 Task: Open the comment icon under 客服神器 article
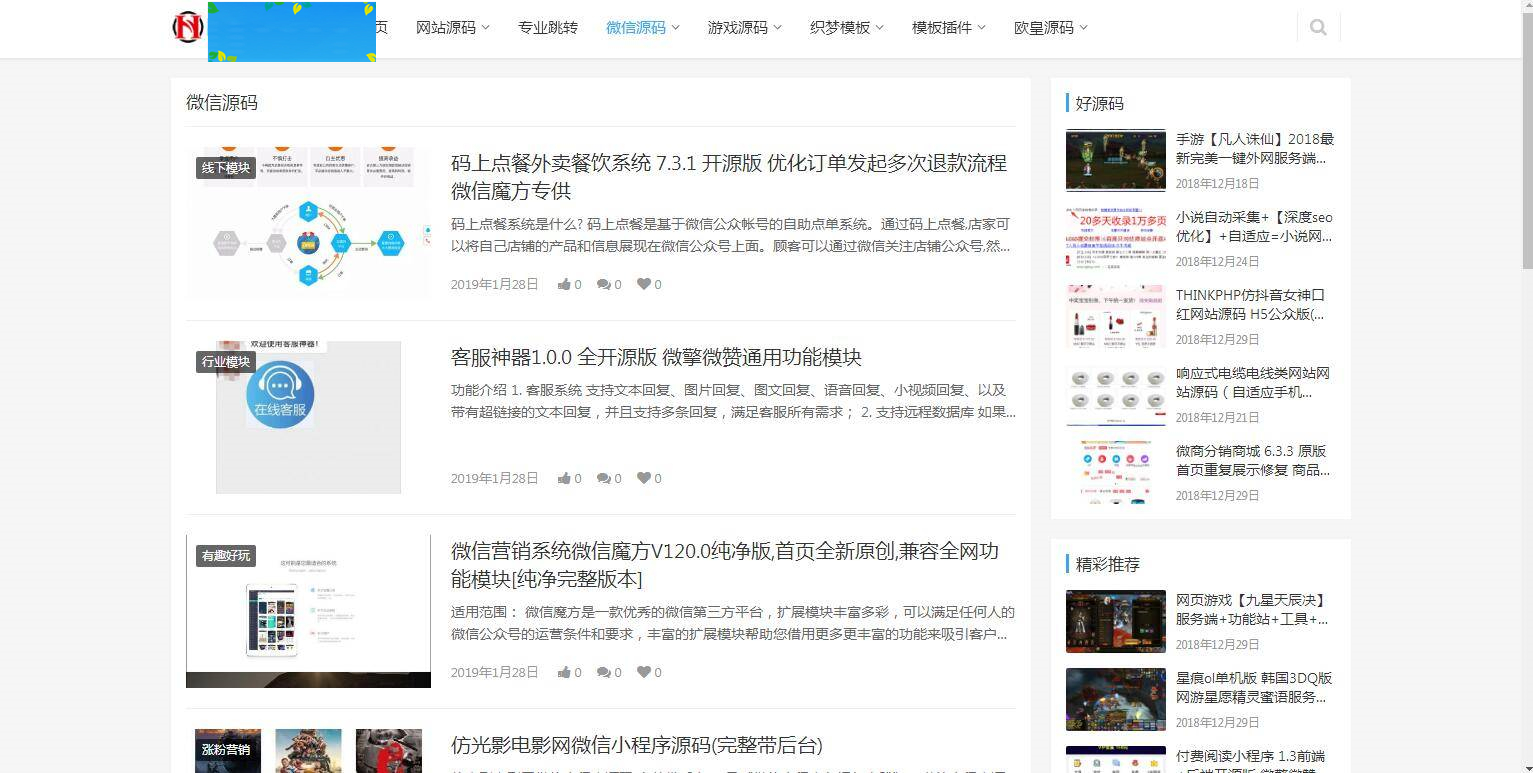pyautogui.click(x=605, y=478)
